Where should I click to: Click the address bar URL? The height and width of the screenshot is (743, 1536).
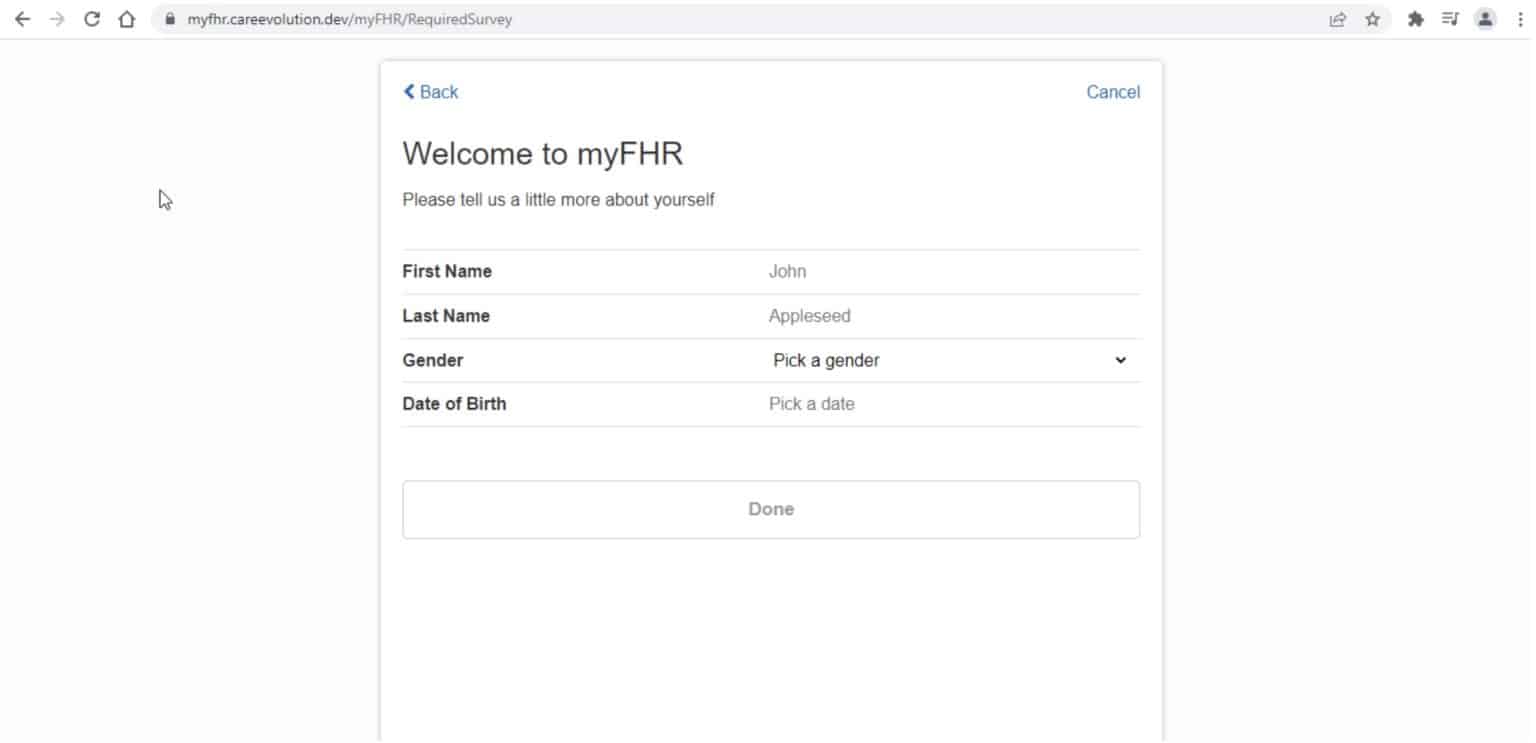coord(349,19)
